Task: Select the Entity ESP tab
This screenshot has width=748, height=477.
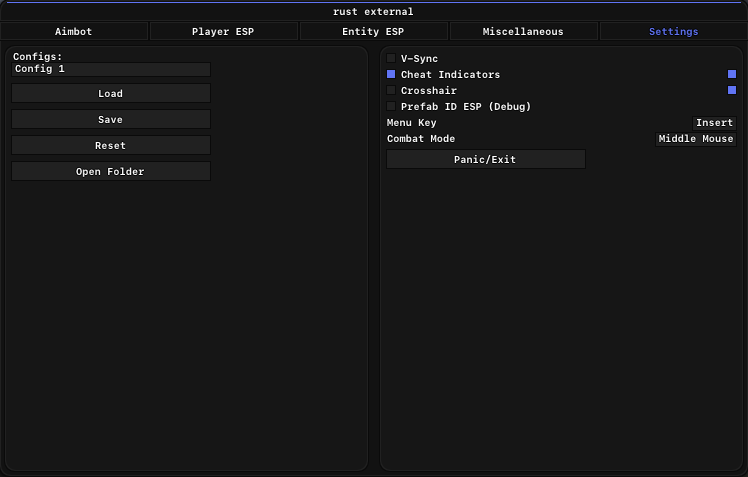Action: [x=374, y=31]
